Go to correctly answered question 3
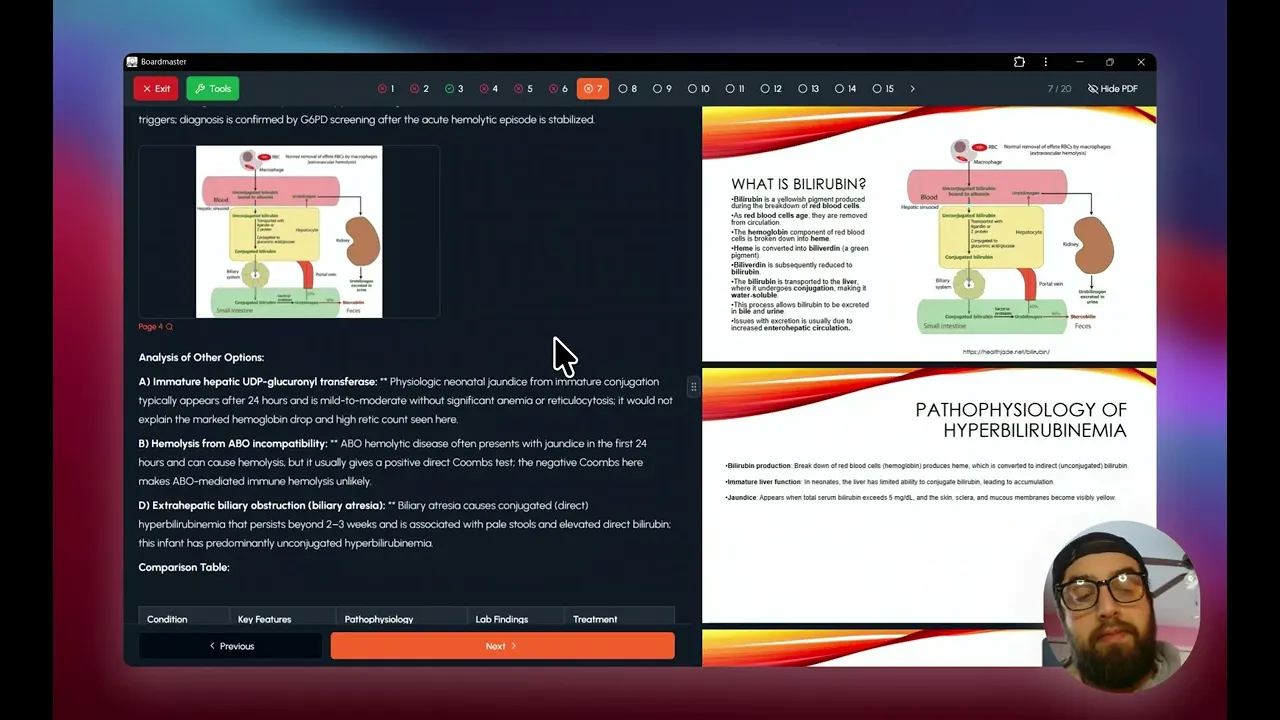The image size is (1280, 720). click(x=454, y=89)
